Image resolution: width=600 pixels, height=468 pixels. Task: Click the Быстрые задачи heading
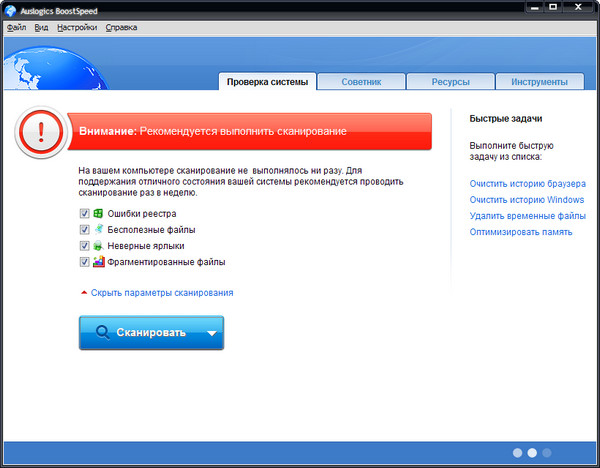pyautogui.click(x=505, y=119)
